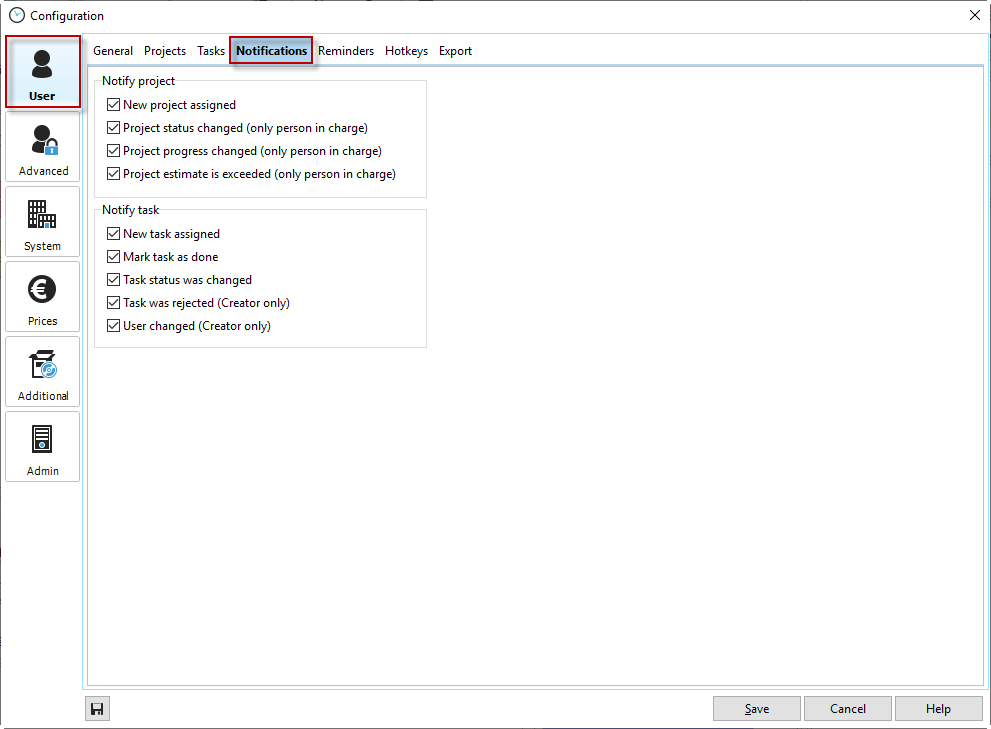
Task: Open the User settings section
Action: tap(43, 72)
